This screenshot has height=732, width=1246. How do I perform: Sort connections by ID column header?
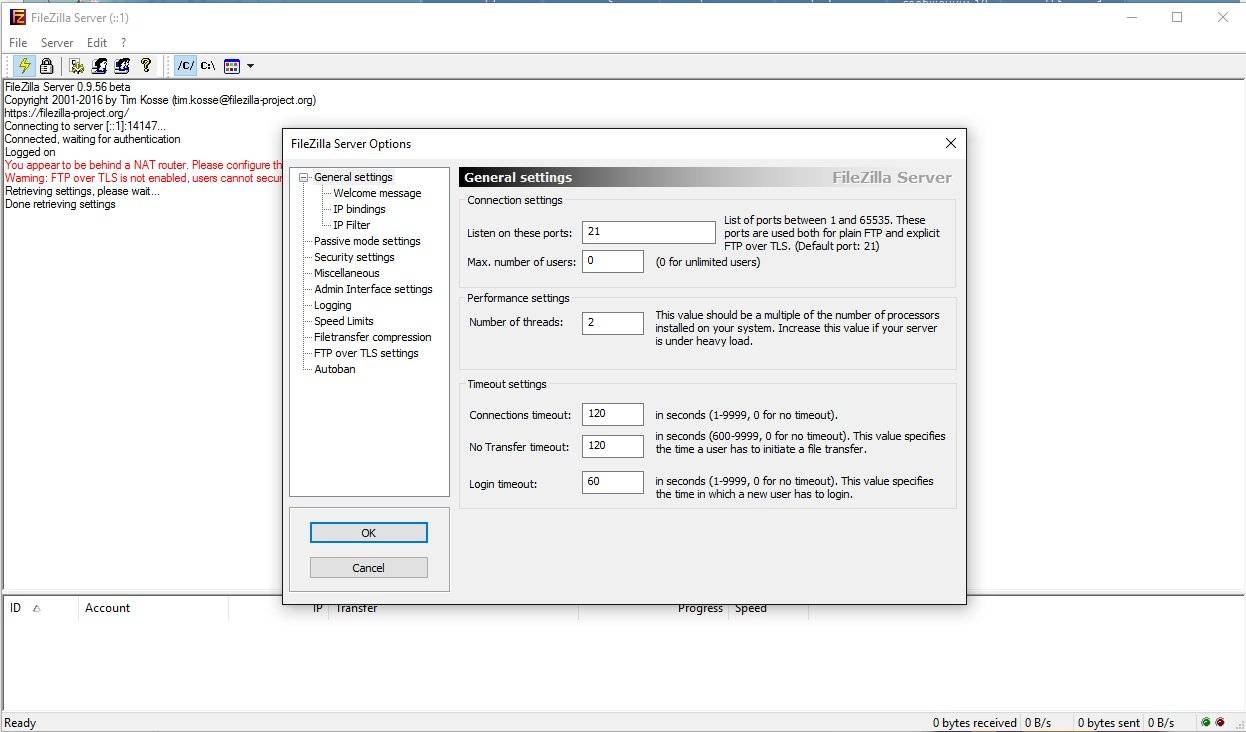pyautogui.click(x=41, y=608)
